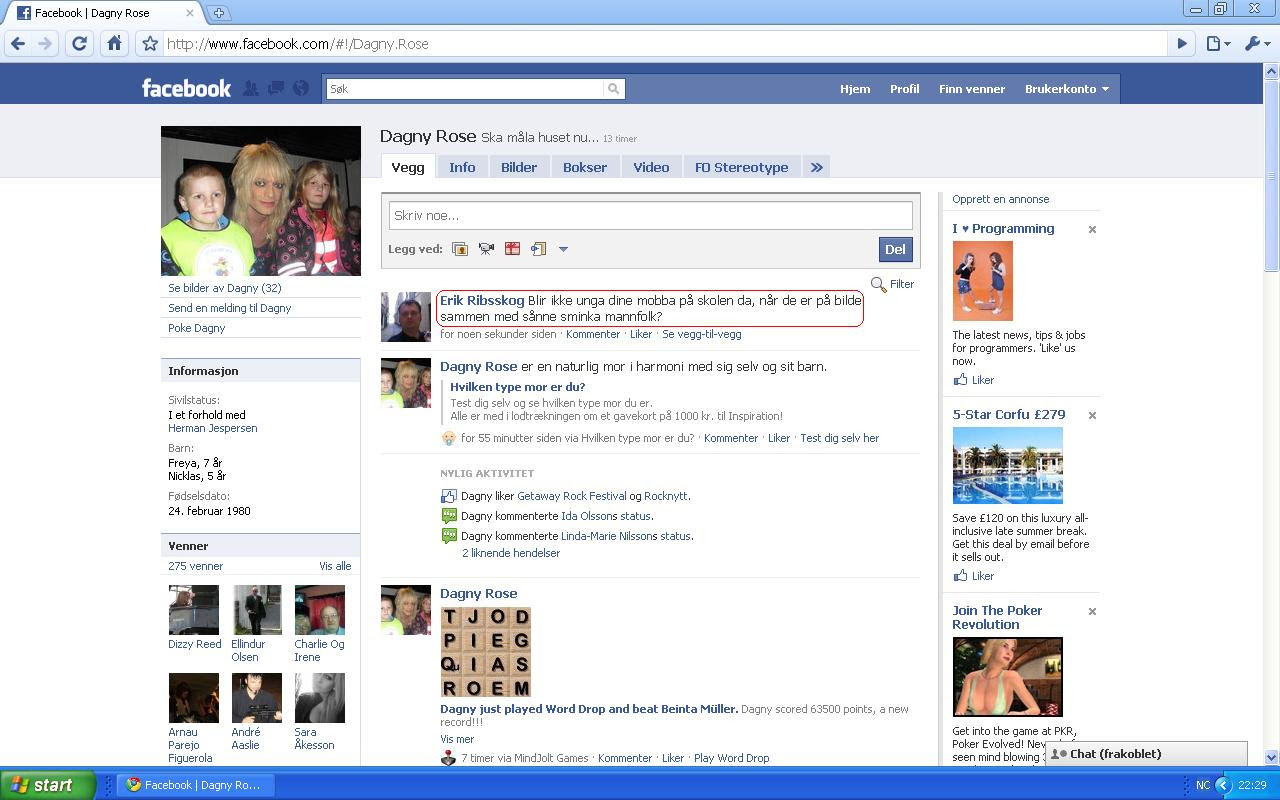The image size is (1280, 800).
Task: Open messages icon in header
Action: [x=276, y=89]
